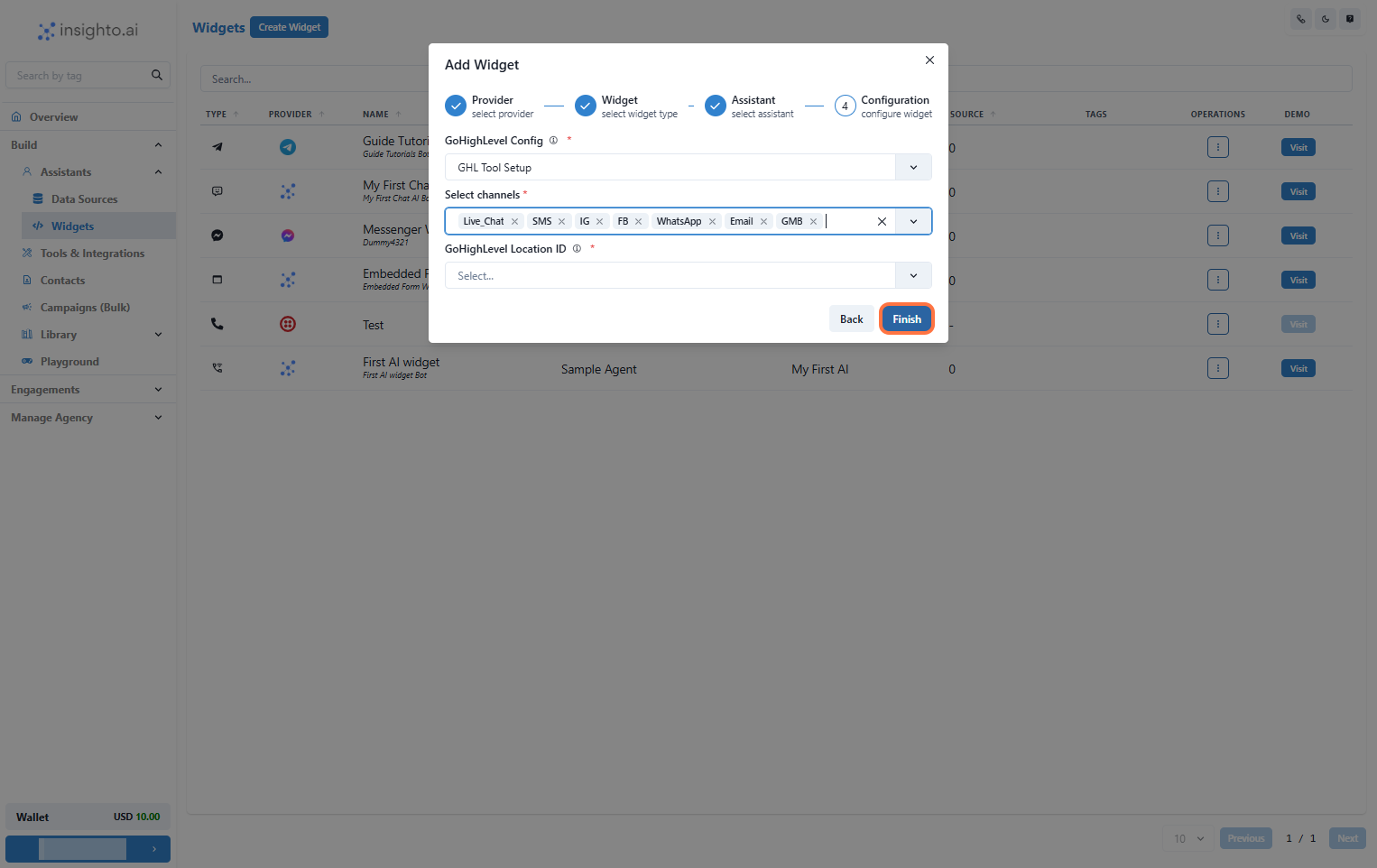The width and height of the screenshot is (1377, 868).
Task: Sort by the TYPE column
Action: [x=222, y=114]
